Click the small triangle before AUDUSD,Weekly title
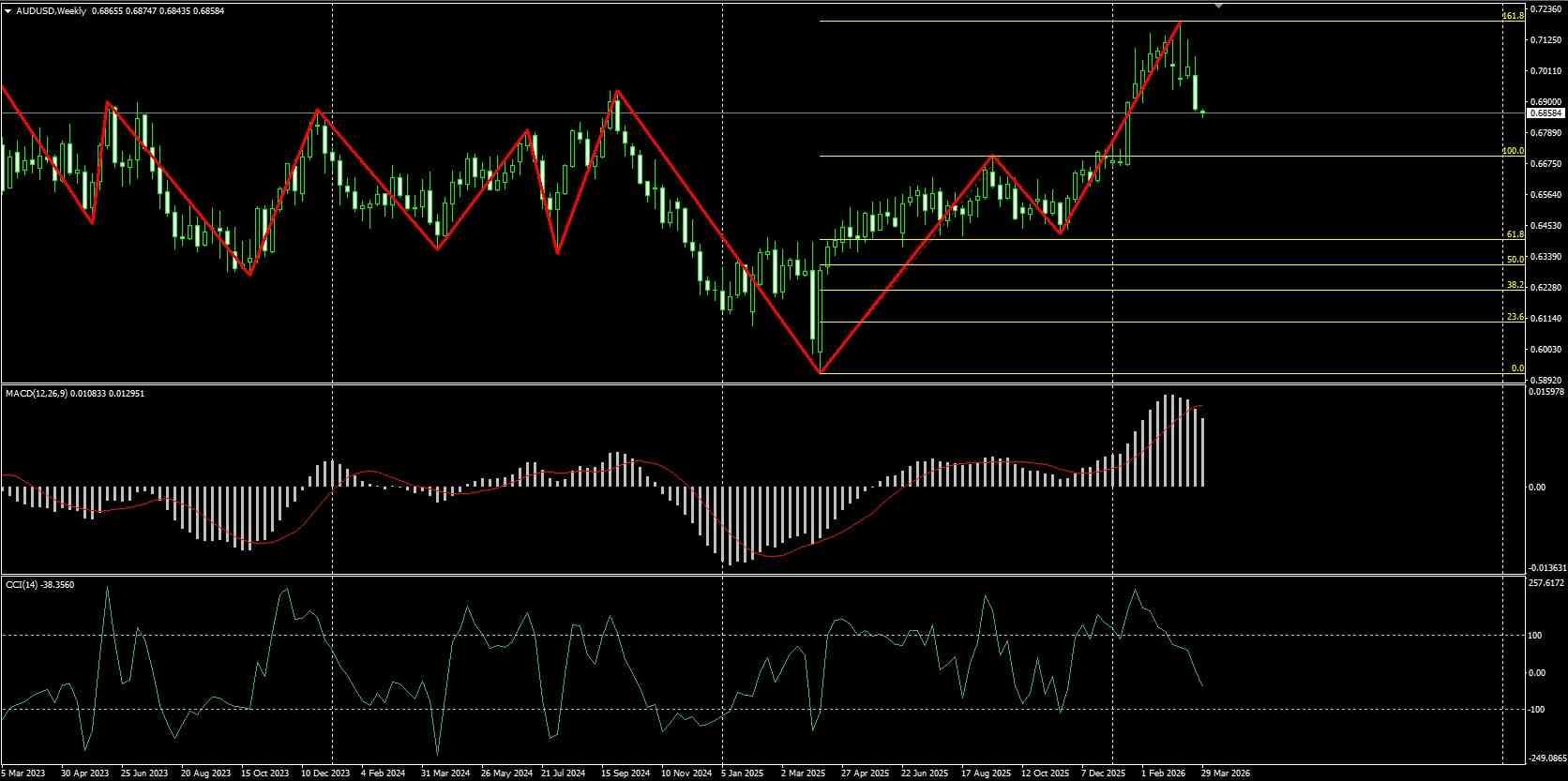This screenshot has height=781, width=1568. pyautogui.click(x=8, y=11)
